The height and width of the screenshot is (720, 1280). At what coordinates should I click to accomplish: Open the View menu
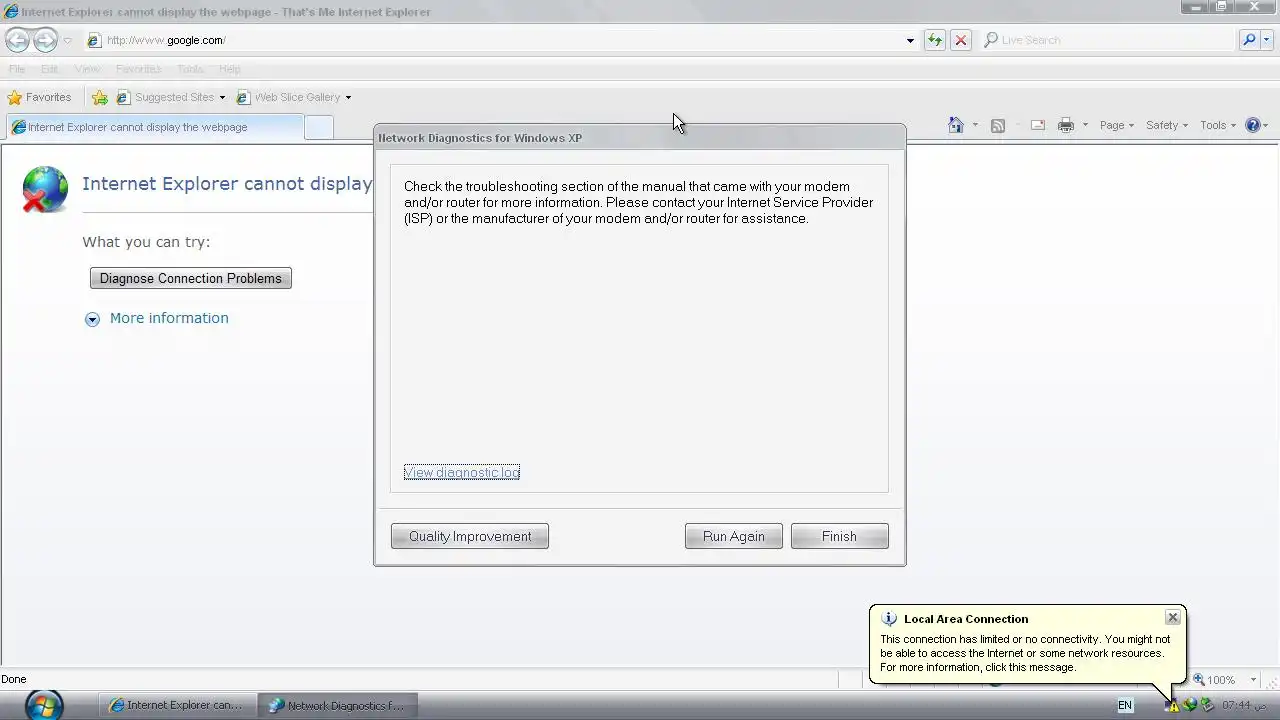87,69
